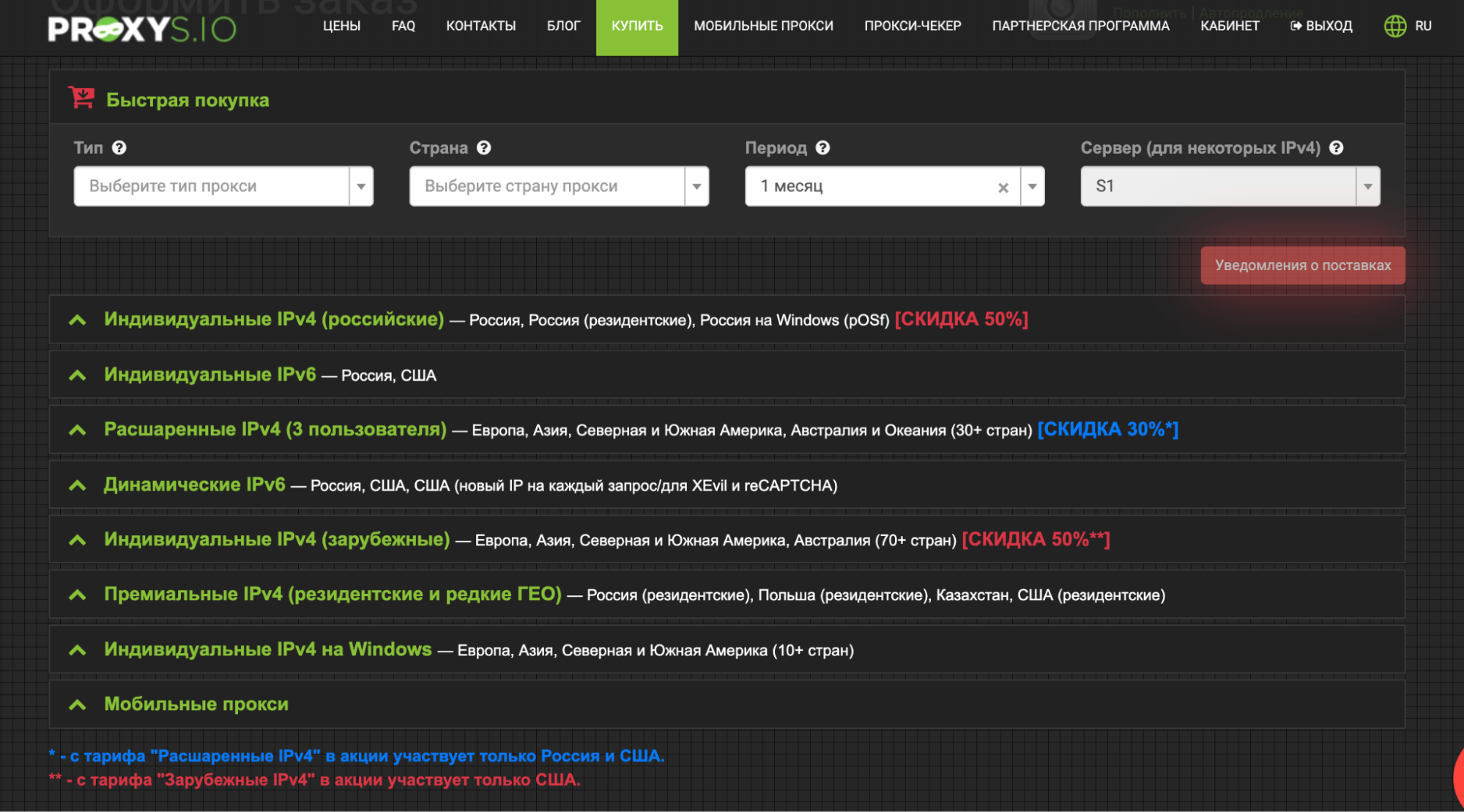Toggle chevron for Расшаренные IPv4 section
The image size is (1464, 812).
pos(77,431)
